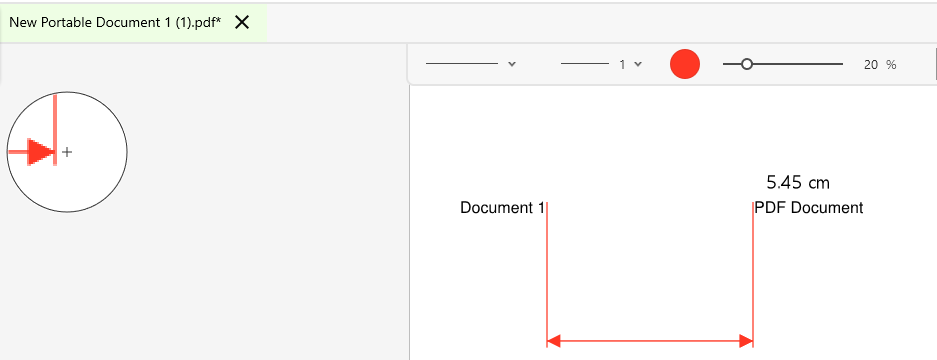This screenshot has height=360, width=937.
Task: Click the PDF Document text in the page
Action: point(809,208)
